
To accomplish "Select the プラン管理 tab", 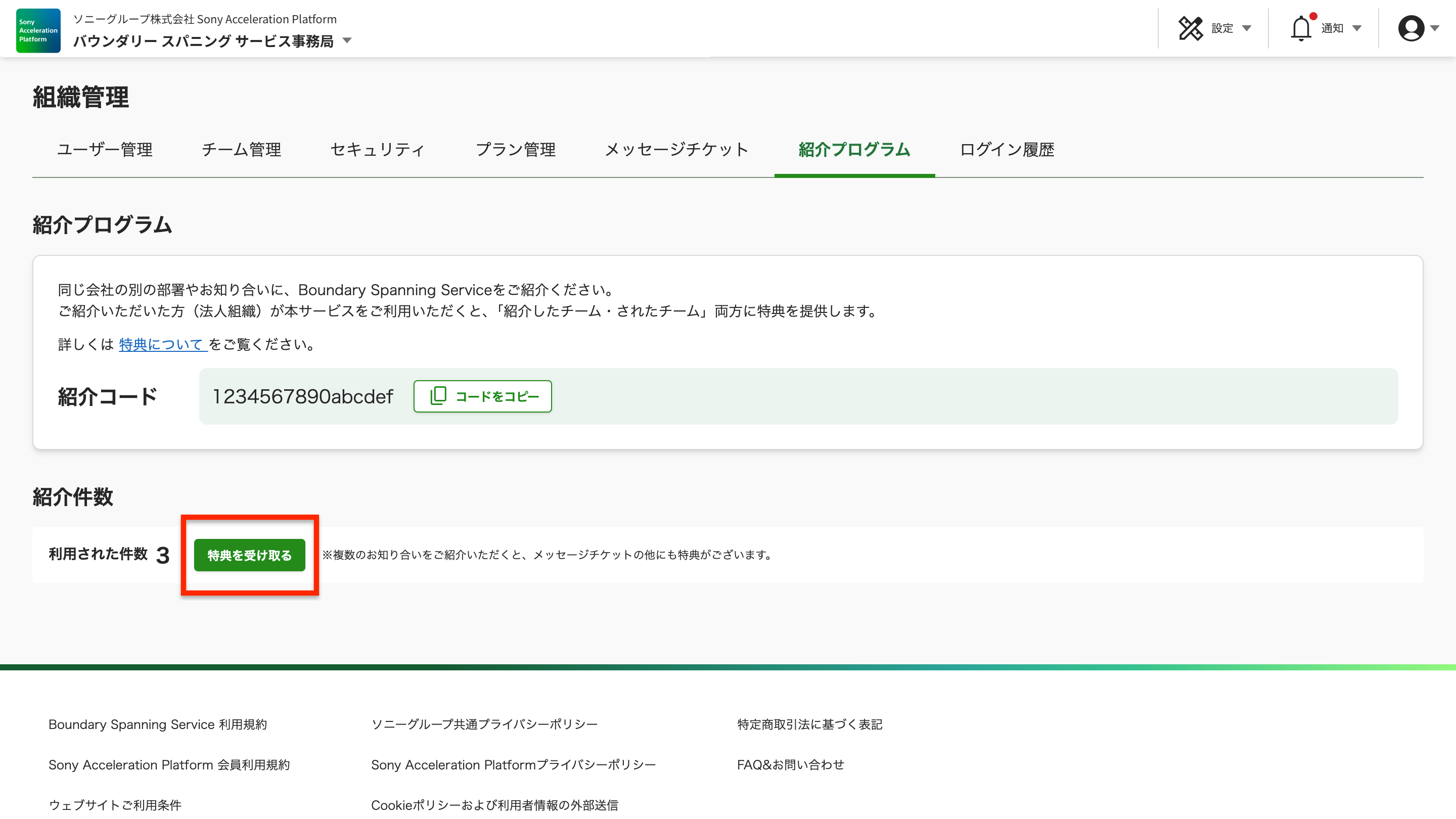I will pyautogui.click(x=516, y=149).
